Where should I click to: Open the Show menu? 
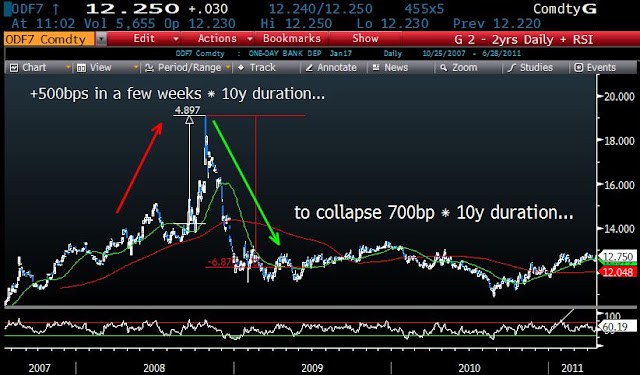coord(365,39)
